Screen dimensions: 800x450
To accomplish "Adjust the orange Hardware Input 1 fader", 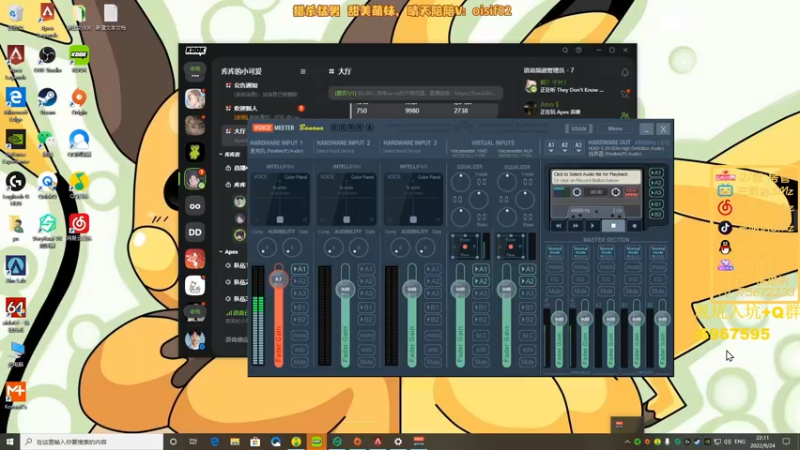I will (279, 279).
